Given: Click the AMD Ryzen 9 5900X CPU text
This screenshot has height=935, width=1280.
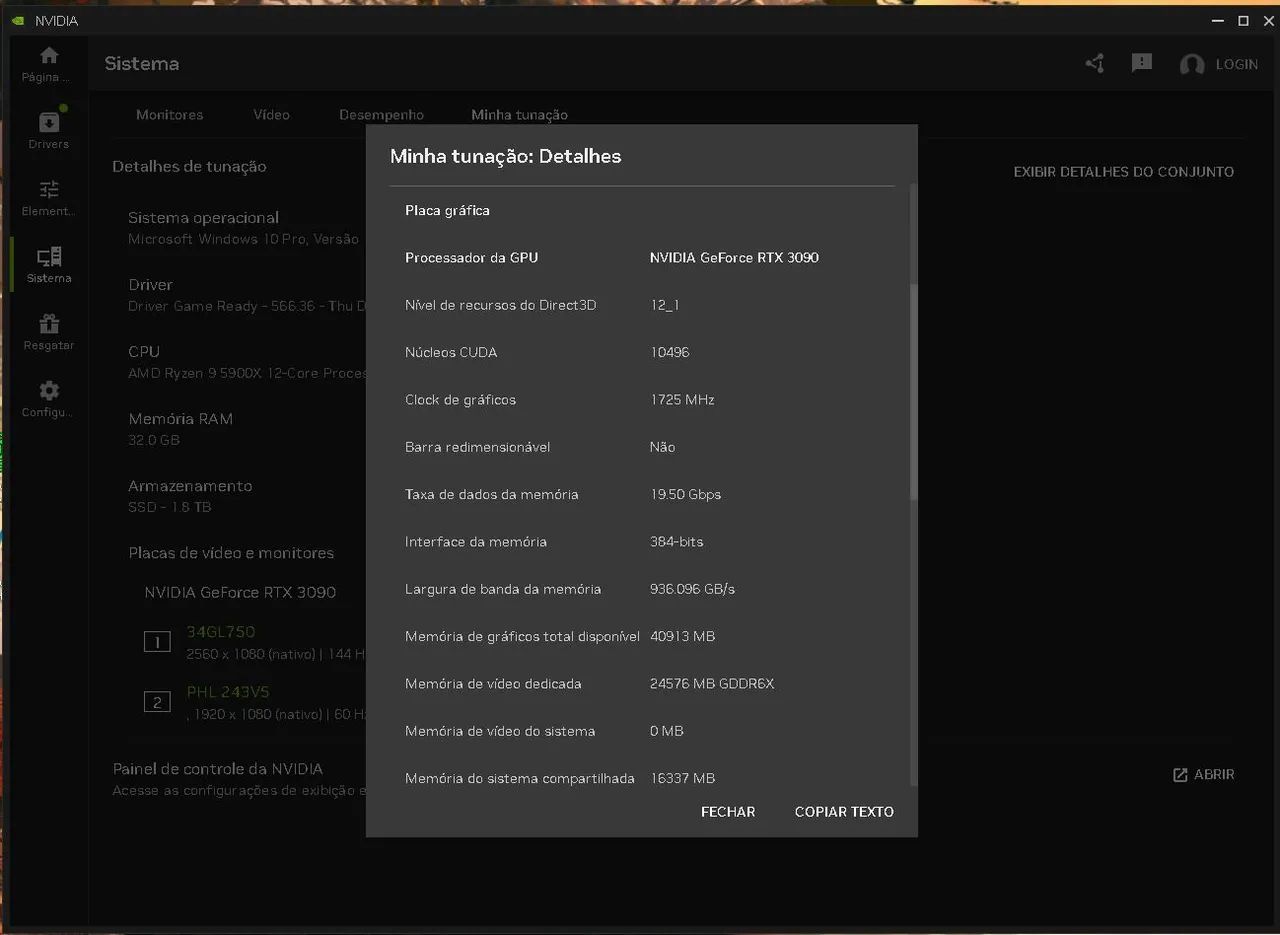Looking at the screenshot, I should pyautogui.click(x=247, y=373).
